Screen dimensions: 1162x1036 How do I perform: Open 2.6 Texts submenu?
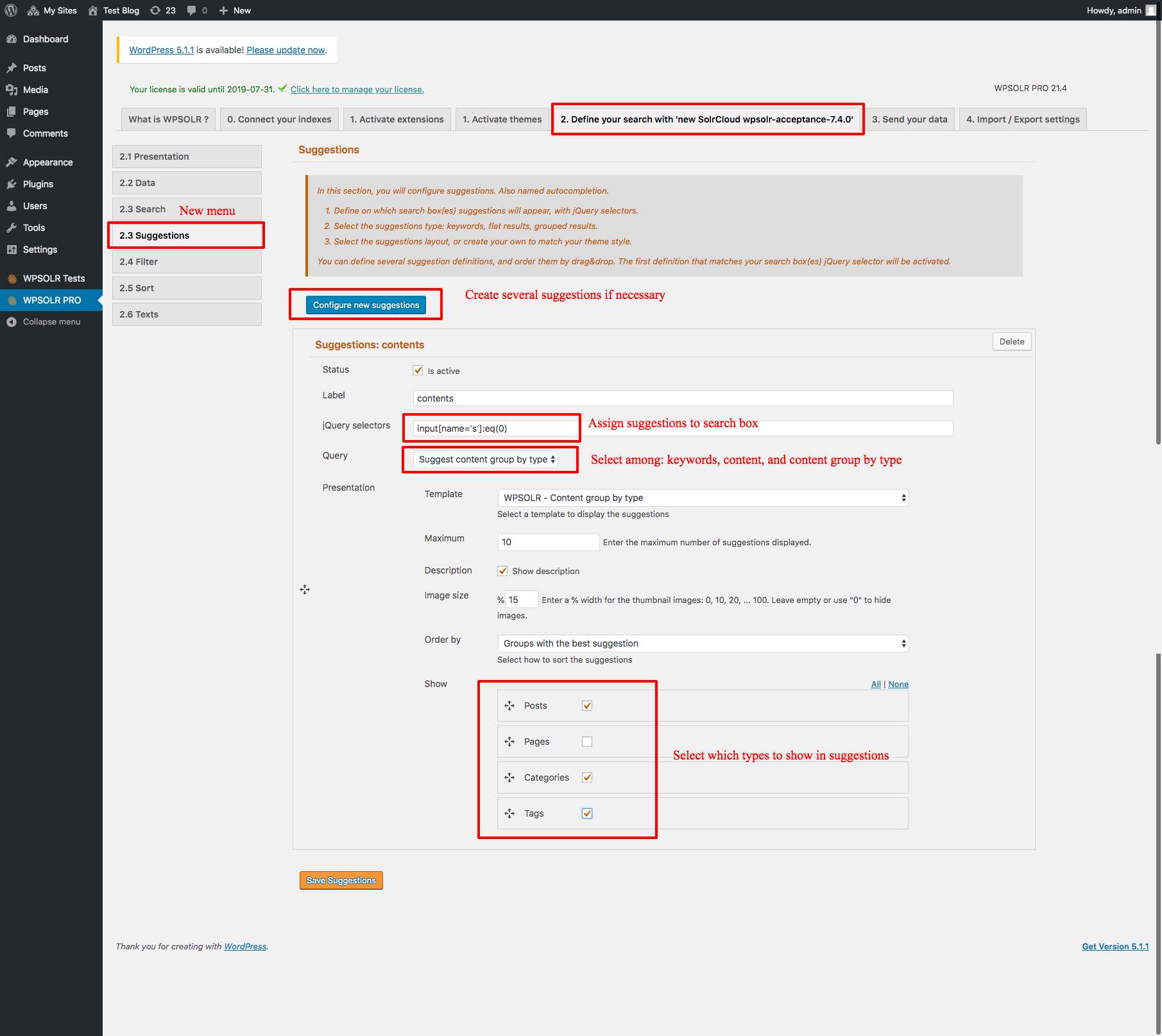pyautogui.click(x=187, y=314)
